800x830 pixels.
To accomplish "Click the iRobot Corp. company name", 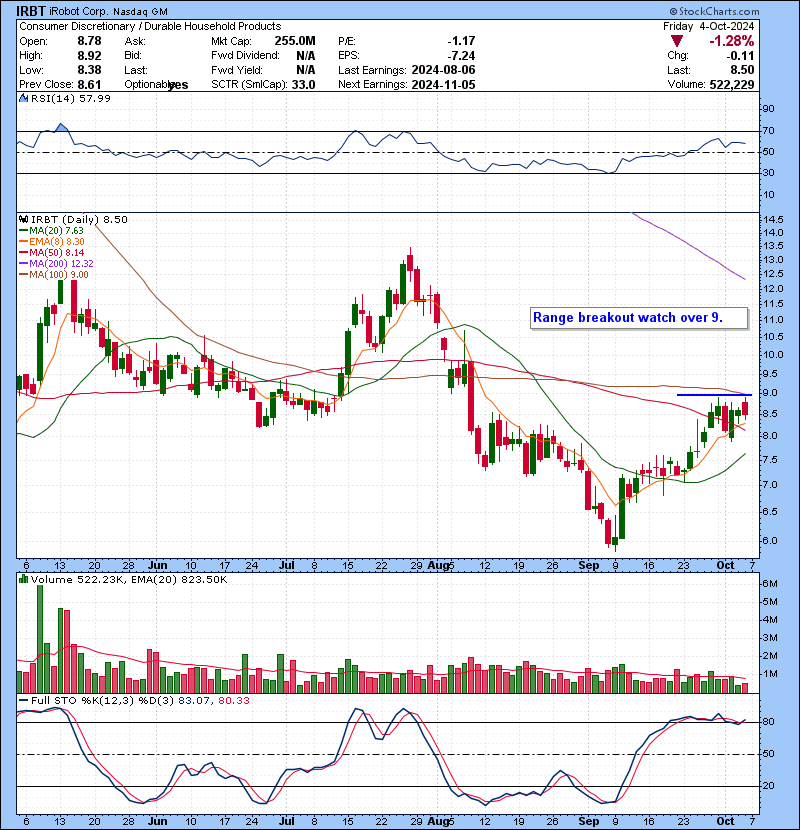I will (79, 11).
